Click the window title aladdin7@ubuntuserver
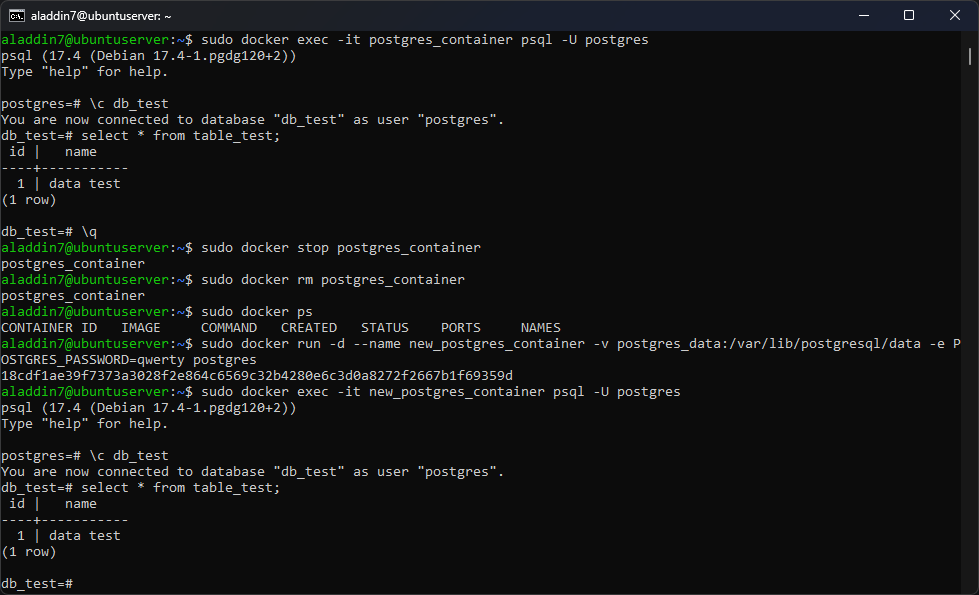This screenshot has height=595, width=979. (x=101, y=16)
